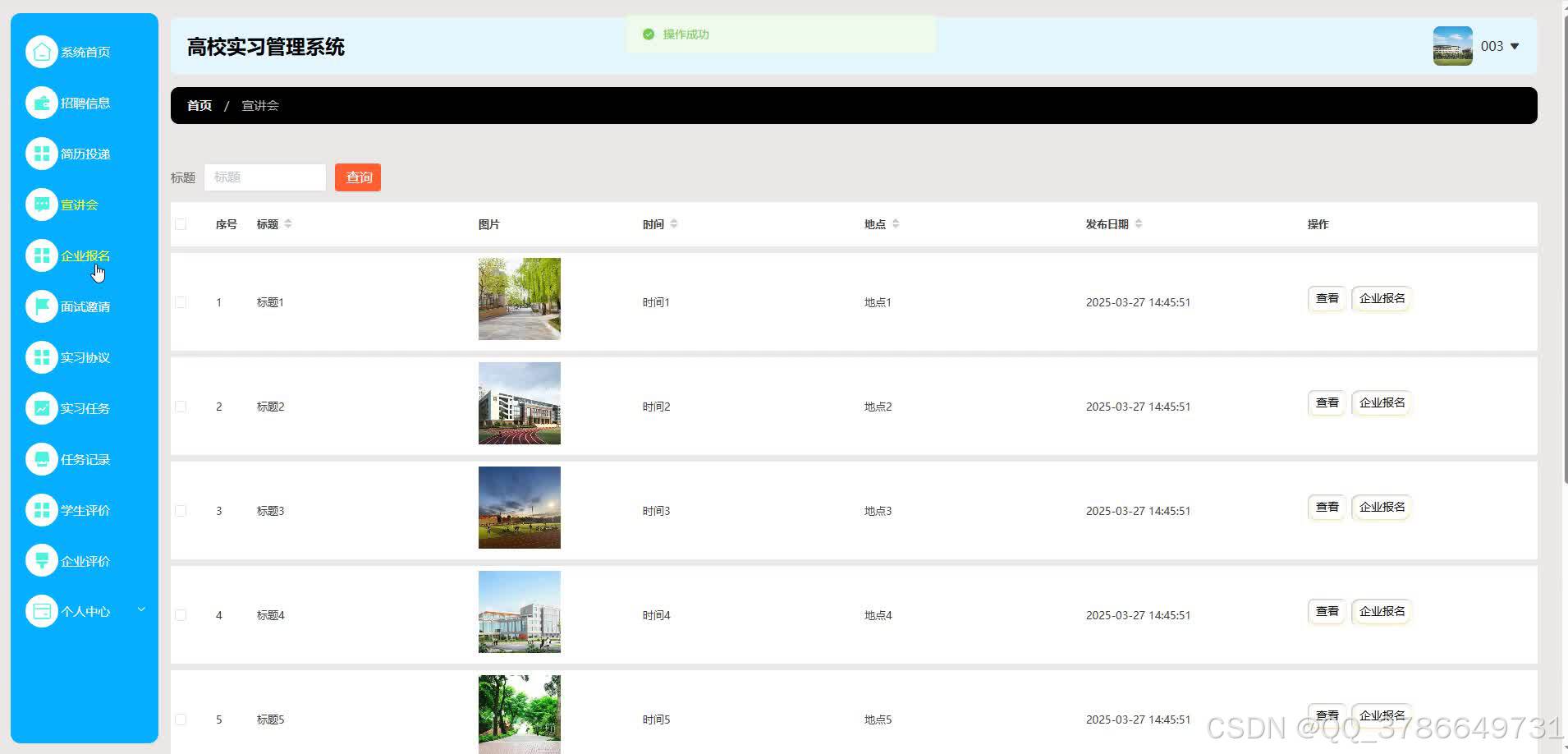Focus the 标题 search input field
This screenshot has height=754, width=1568.
[265, 177]
